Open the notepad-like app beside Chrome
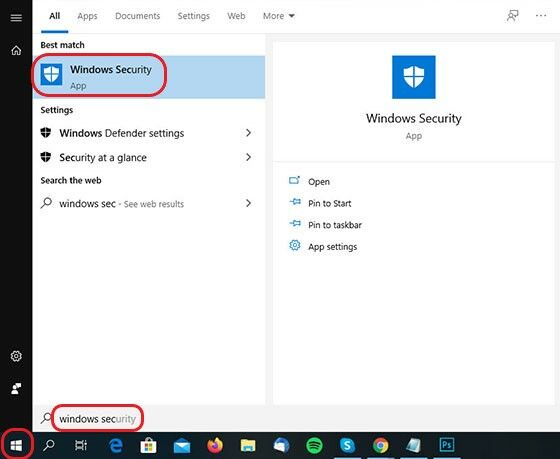Viewport: 560px width, 459px height. pyautogui.click(x=414, y=445)
